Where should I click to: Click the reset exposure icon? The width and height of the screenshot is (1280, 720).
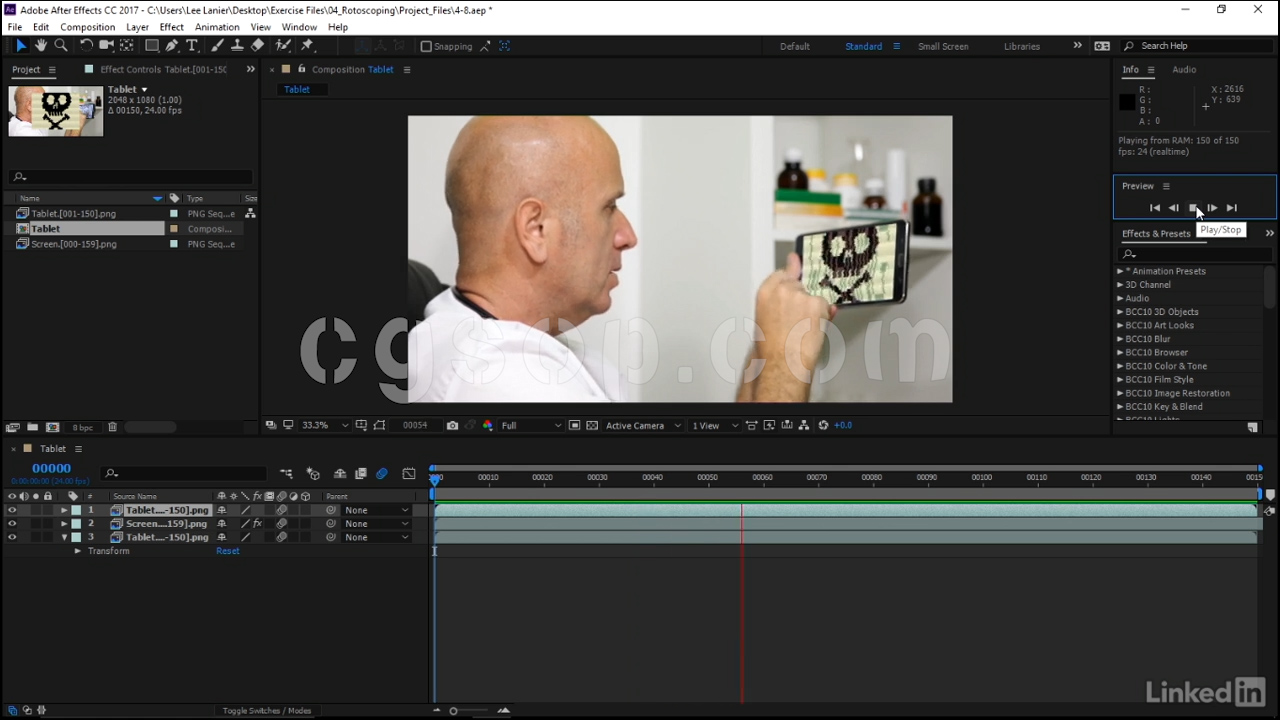click(x=824, y=425)
